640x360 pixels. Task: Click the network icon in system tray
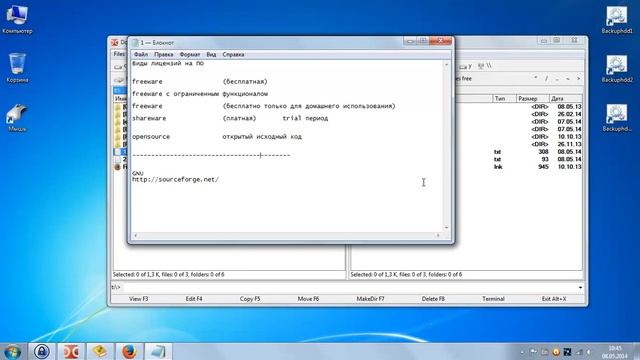pos(578,352)
